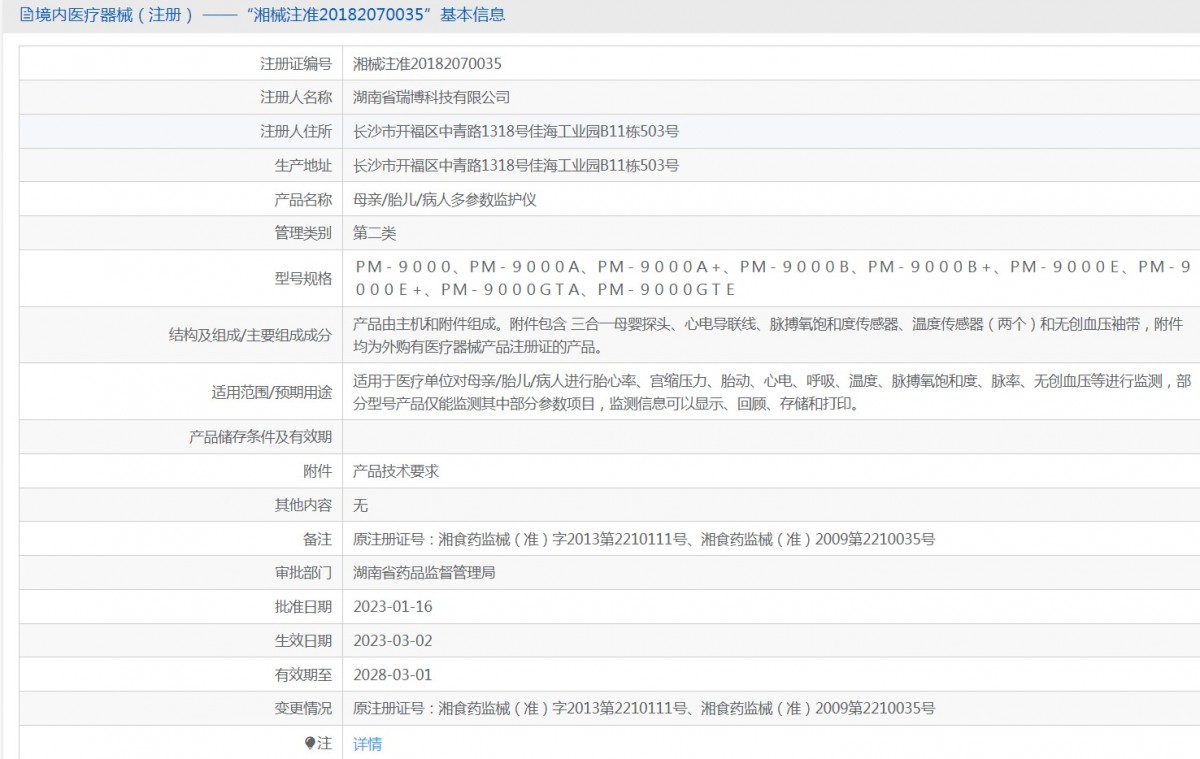
Task: Click the 结构及组成/主要组成成分 label
Action: click(x=250, y=335)
